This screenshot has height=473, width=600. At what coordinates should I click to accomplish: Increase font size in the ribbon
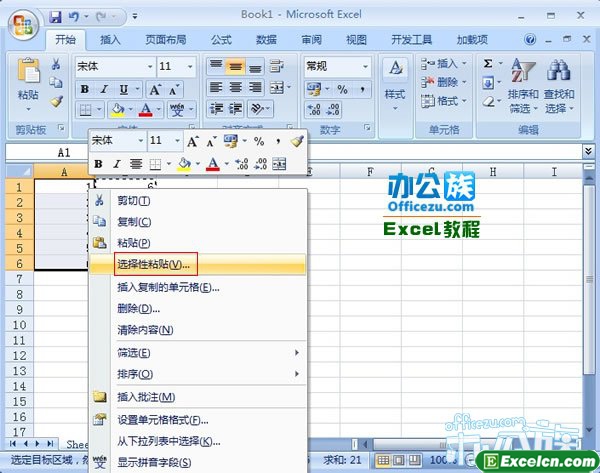pyautogui.click(x=155, y=90)
